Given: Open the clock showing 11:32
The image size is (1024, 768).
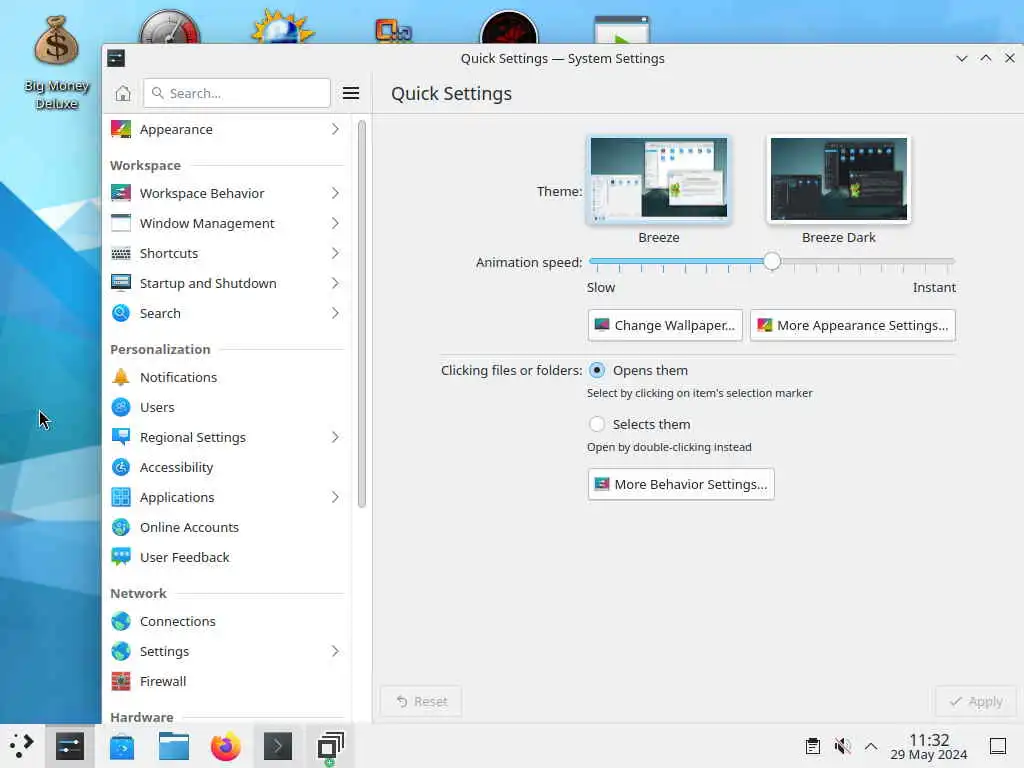Looking at the screenshot, I should (x=929, y=746).
